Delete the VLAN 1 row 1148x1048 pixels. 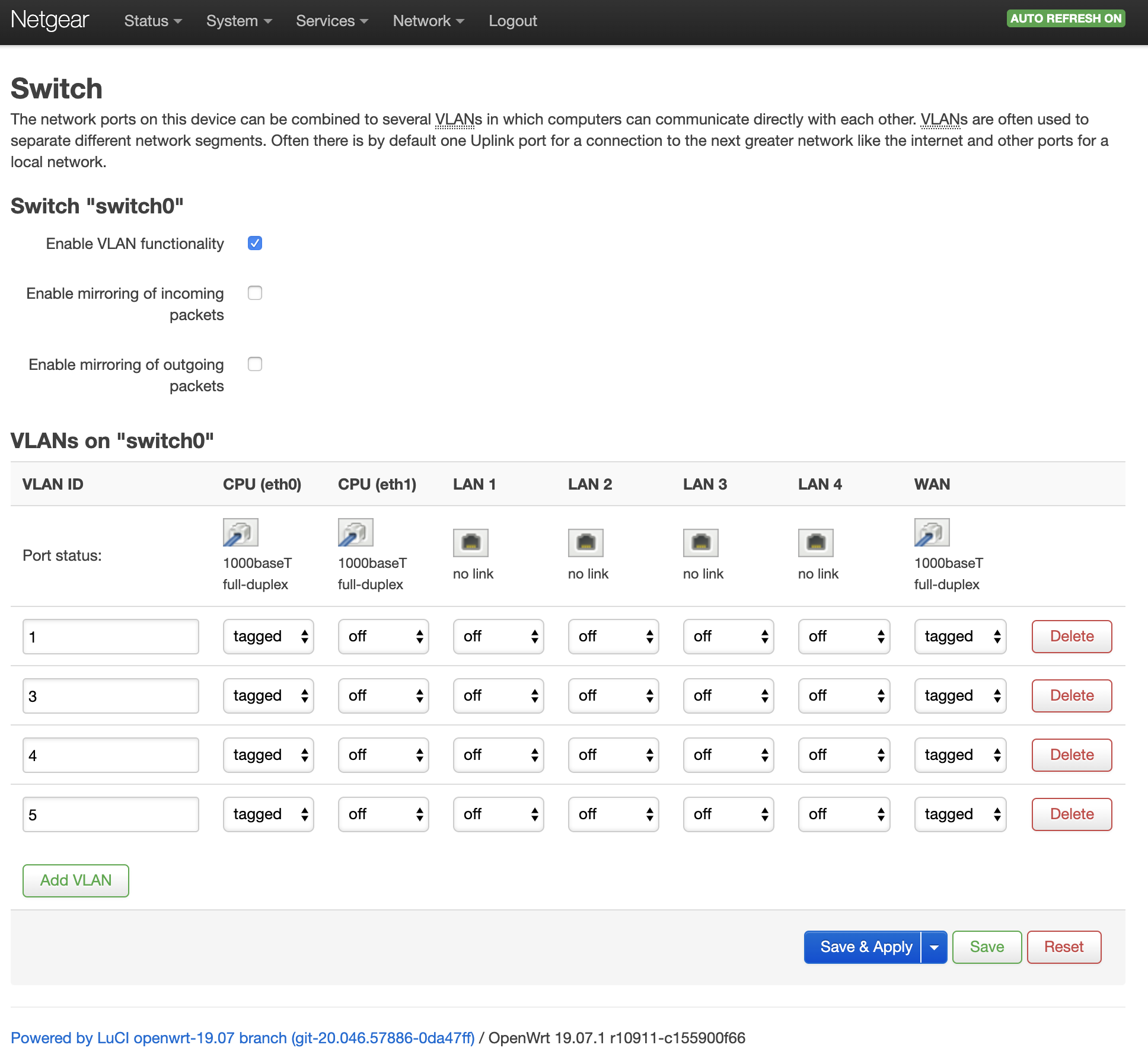point(1072,637)
